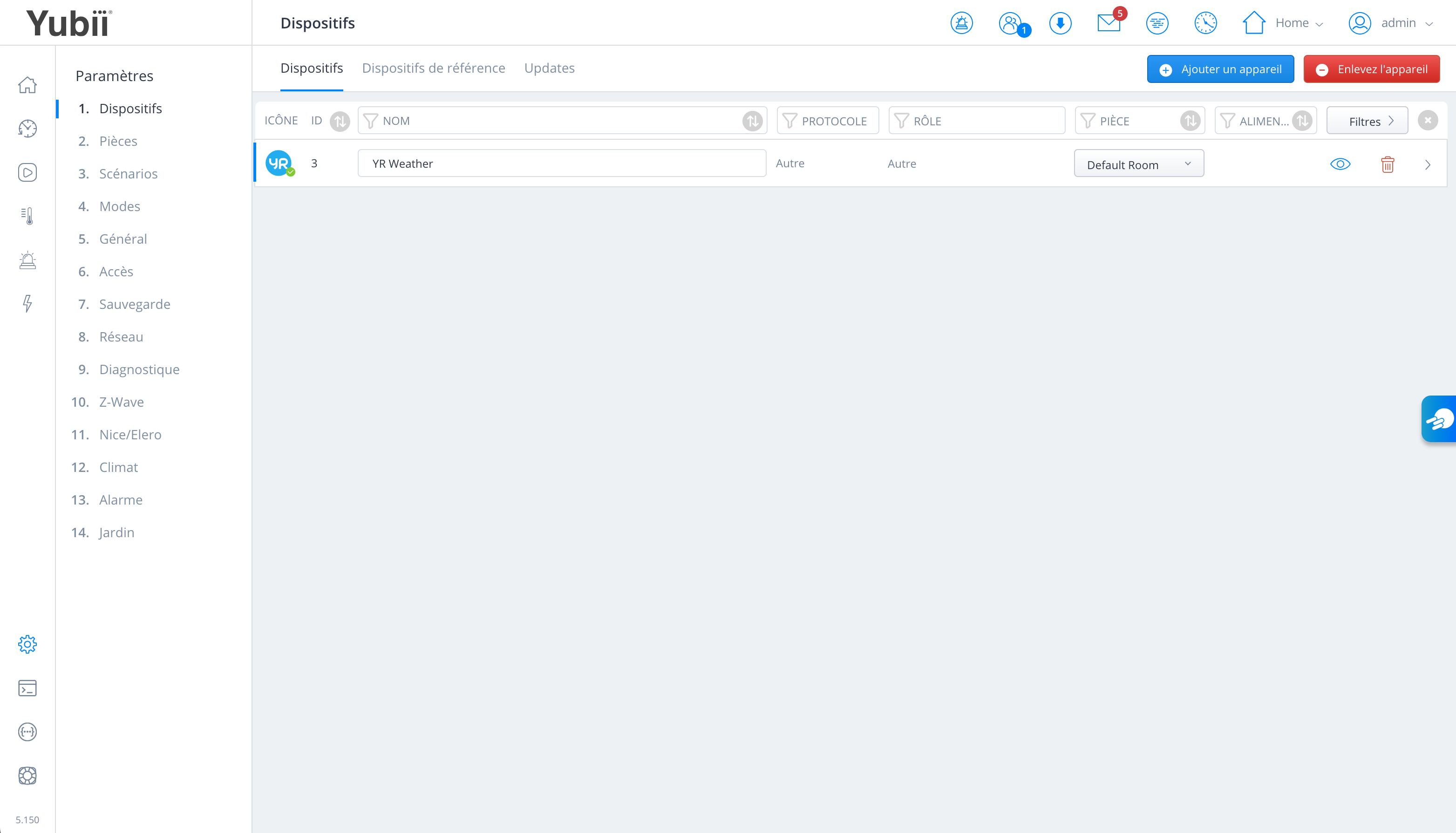Screen dimensions: 1456x833
Task: Open Z-Wave in the Paramètres menu
Action: coord(121,402)
